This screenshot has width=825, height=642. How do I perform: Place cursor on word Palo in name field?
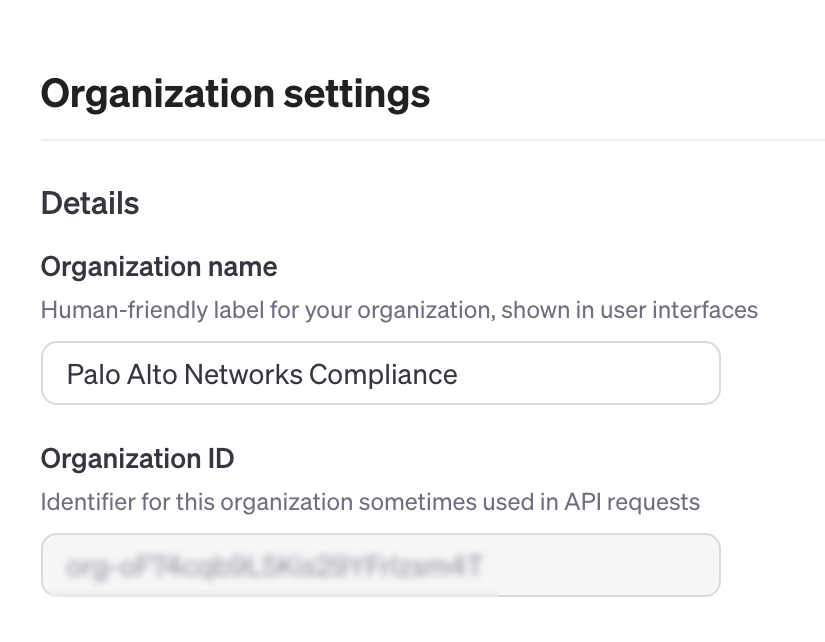89,374
